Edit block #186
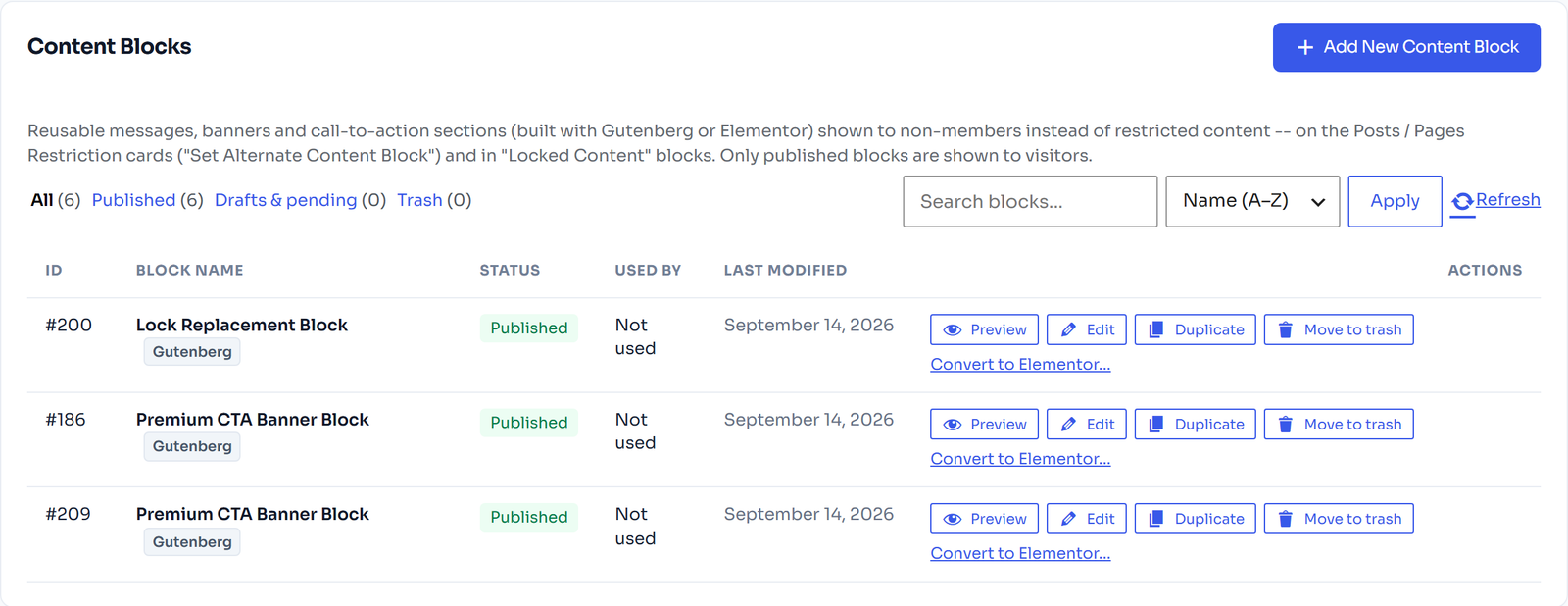Screen dimensions: 1568x606 [x=1087, y=424]
